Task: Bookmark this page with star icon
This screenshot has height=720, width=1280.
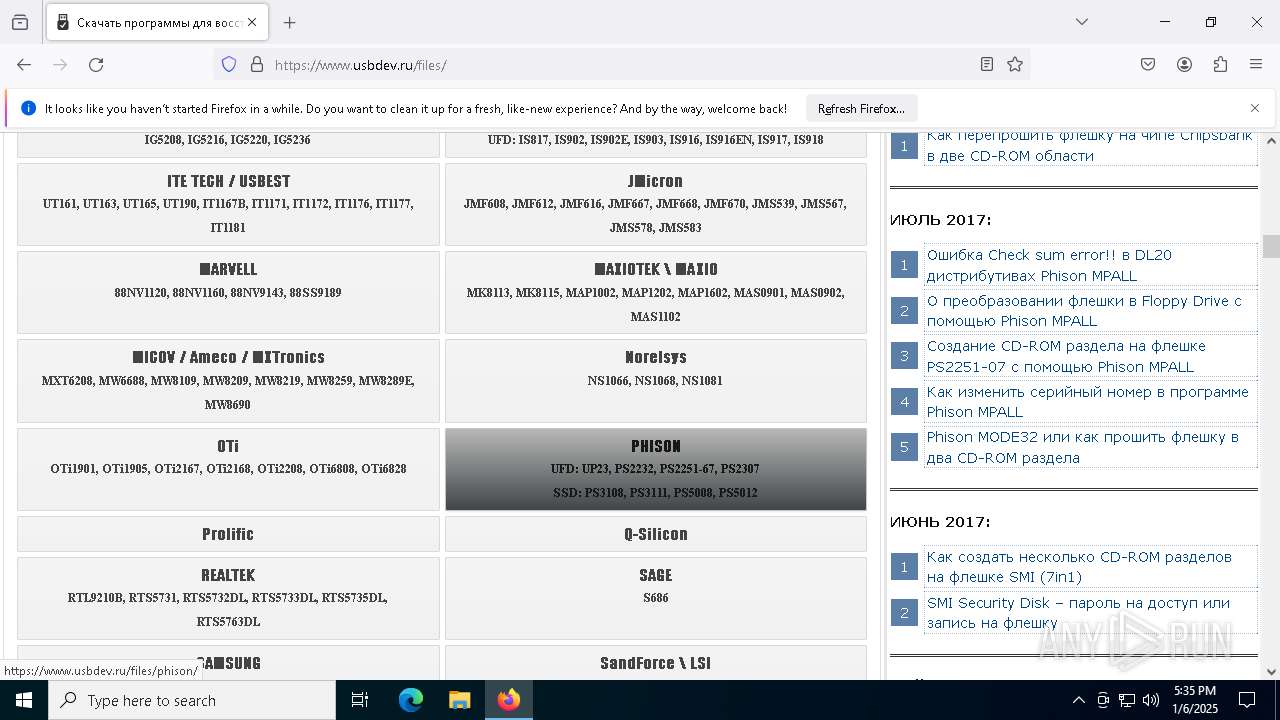Action: [1015, 65]
